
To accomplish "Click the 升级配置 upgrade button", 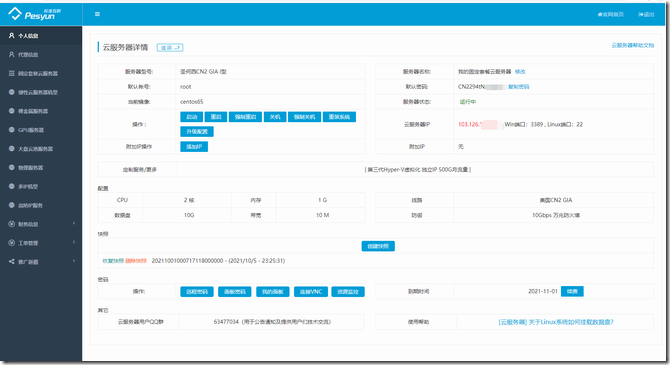I will tap(197, 131).
